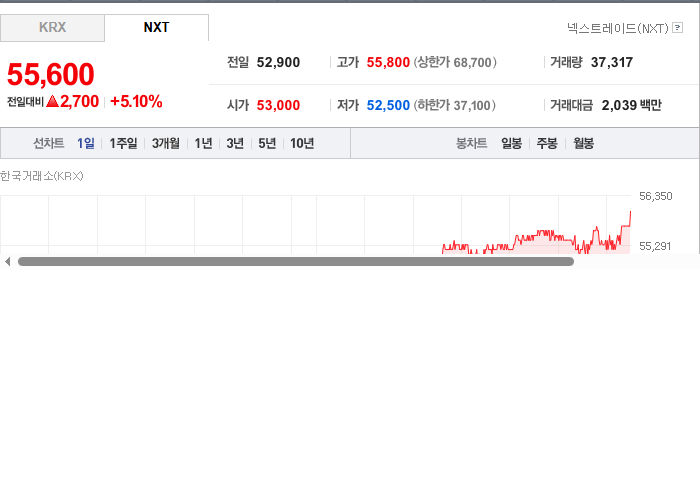Click the lower limit 37,100
Screen dimensions: 700x490
click(472, 105)
